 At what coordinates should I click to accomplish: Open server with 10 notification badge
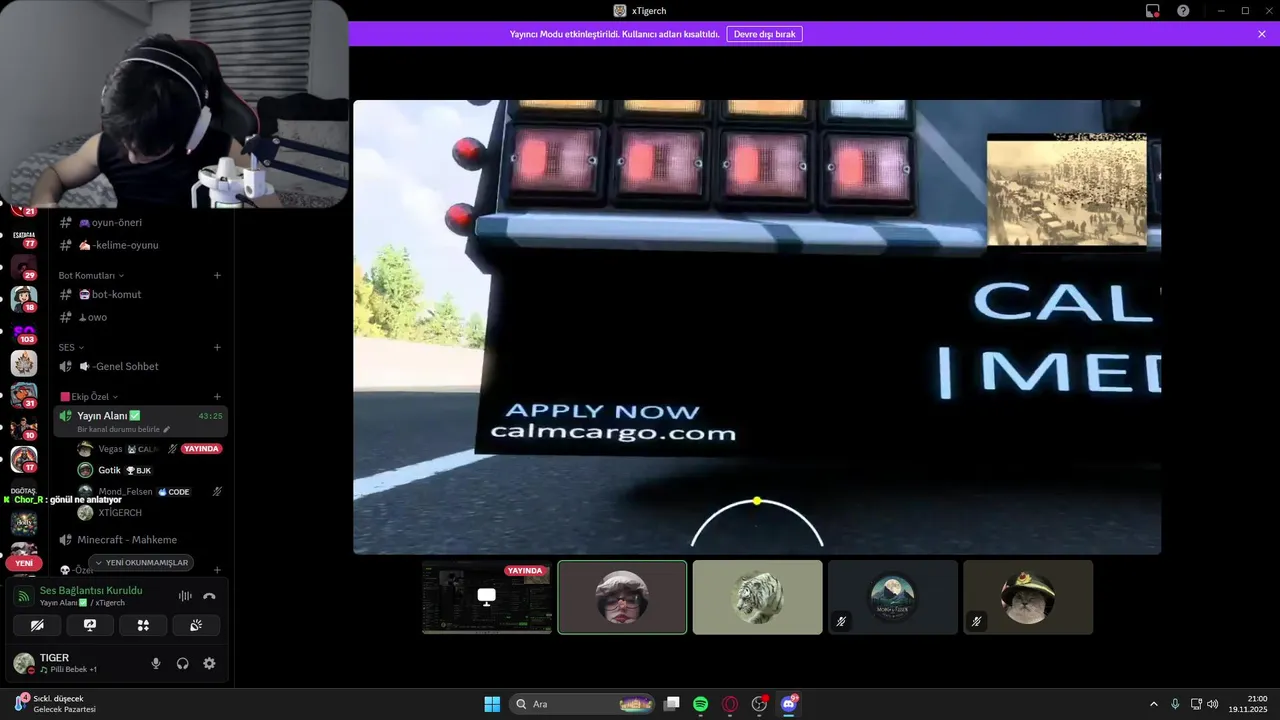[24, 428]
